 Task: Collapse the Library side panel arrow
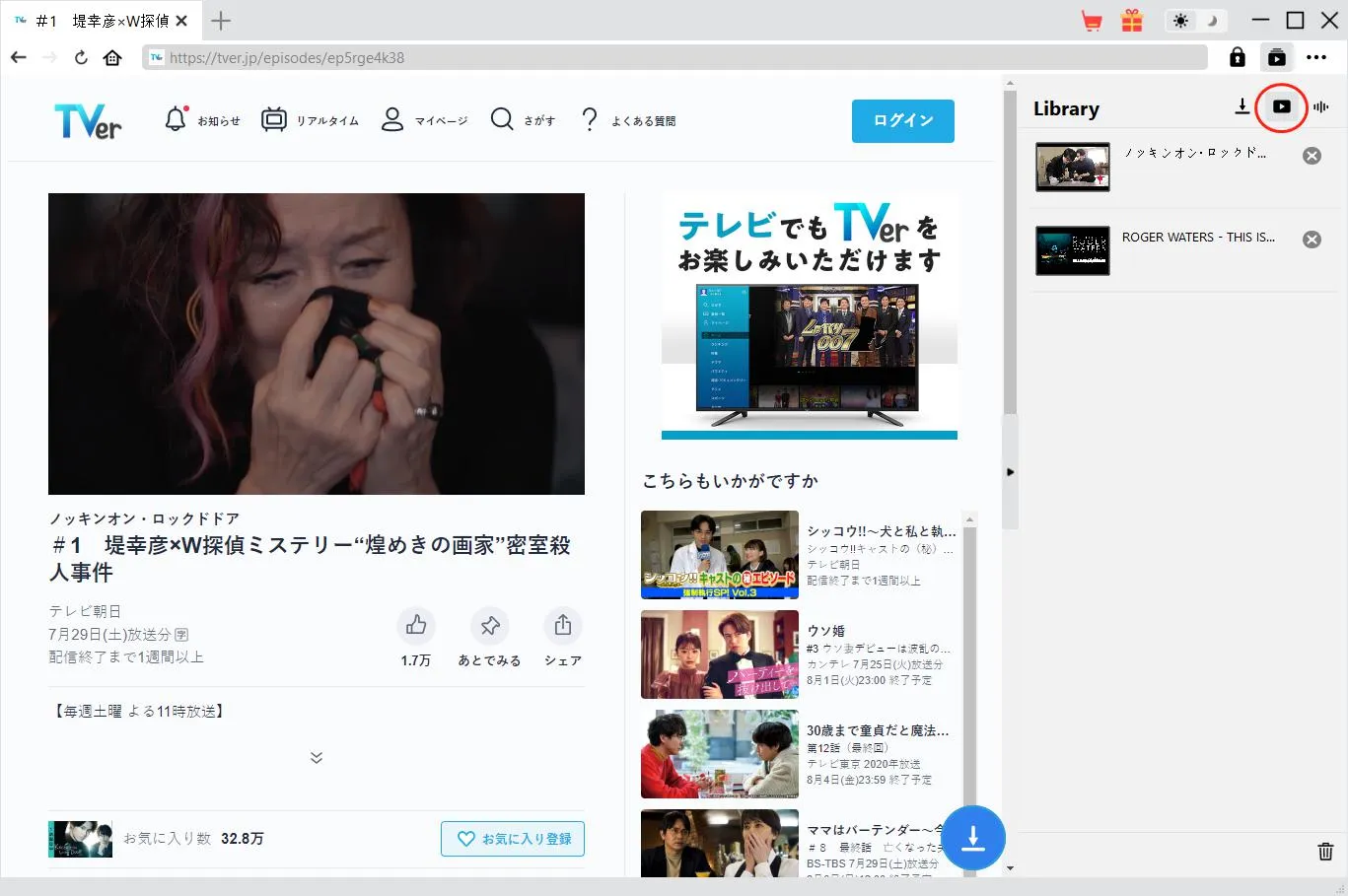(1010, 472)
